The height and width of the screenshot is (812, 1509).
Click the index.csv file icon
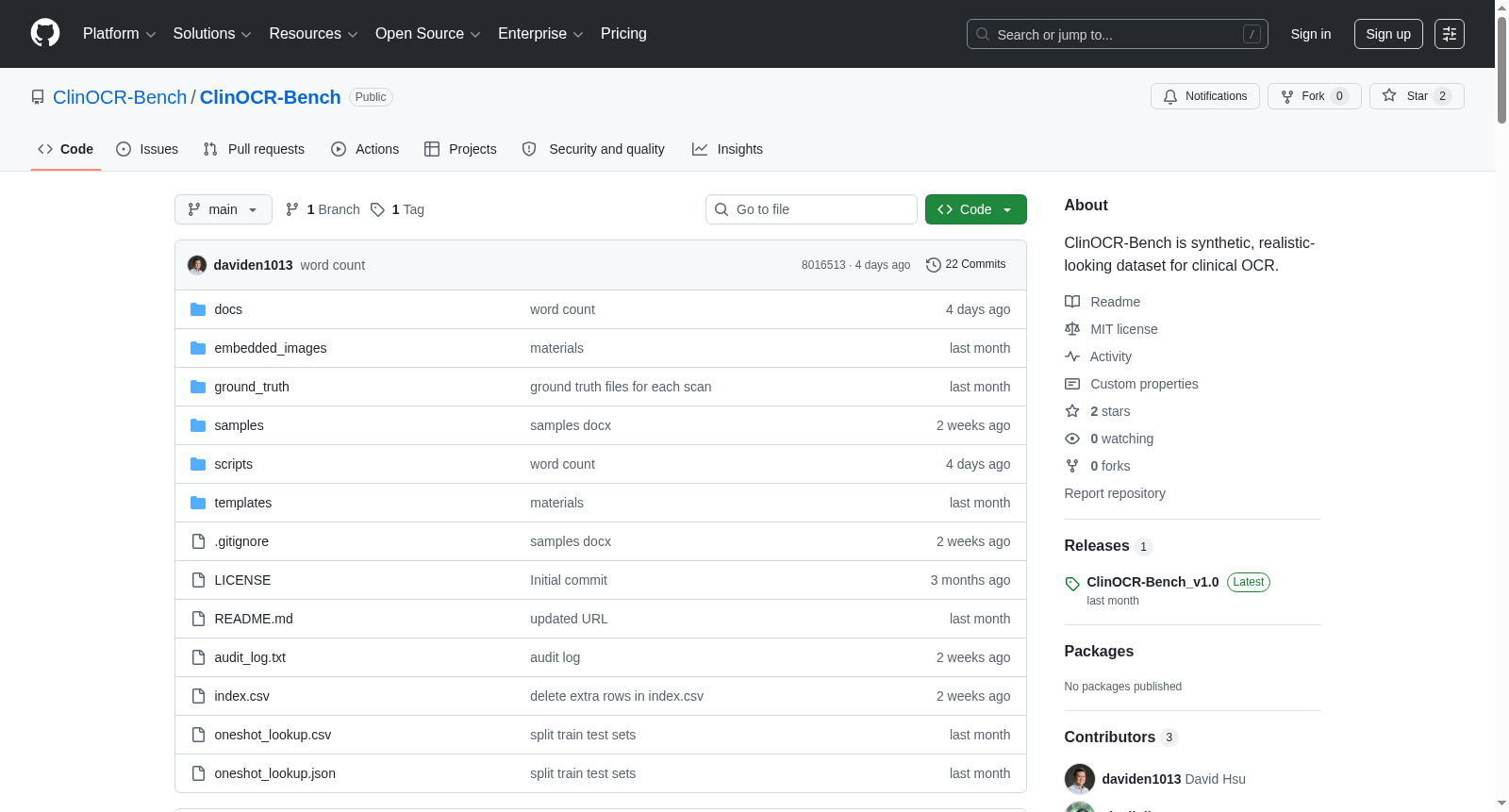pyautogui.click(x=198, y=696)
